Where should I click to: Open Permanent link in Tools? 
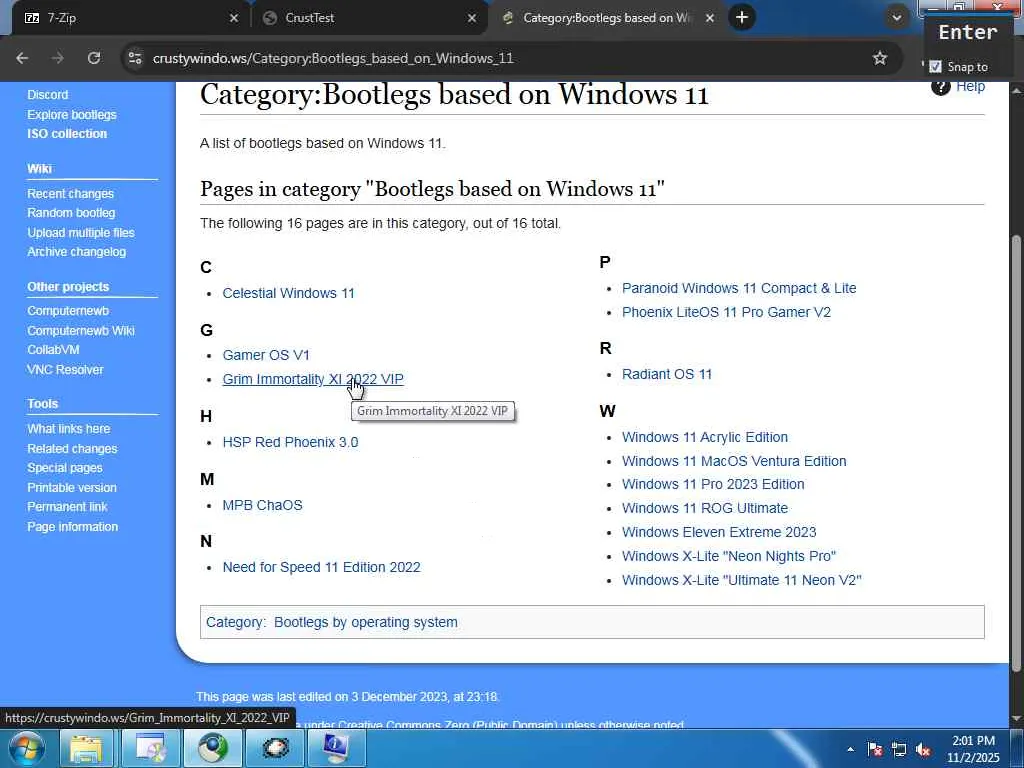[x=67, y=506]
